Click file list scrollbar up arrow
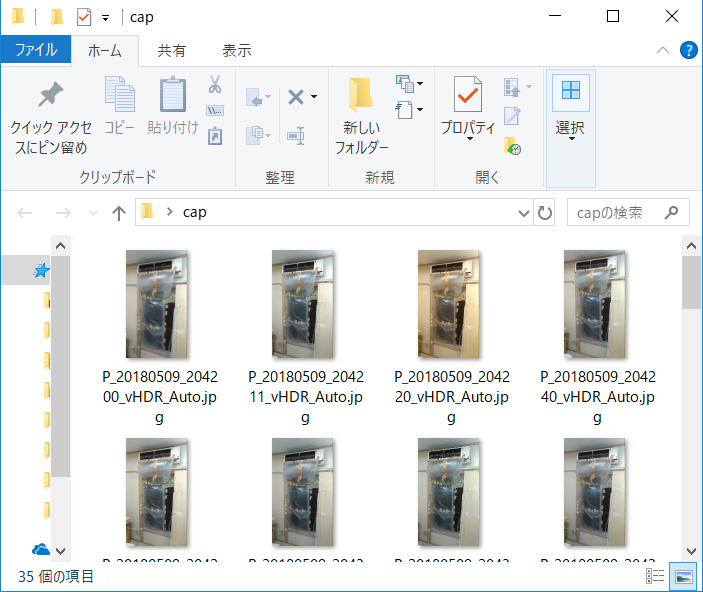703x592 pixels. pyautogui.click(x=691, y=246)
